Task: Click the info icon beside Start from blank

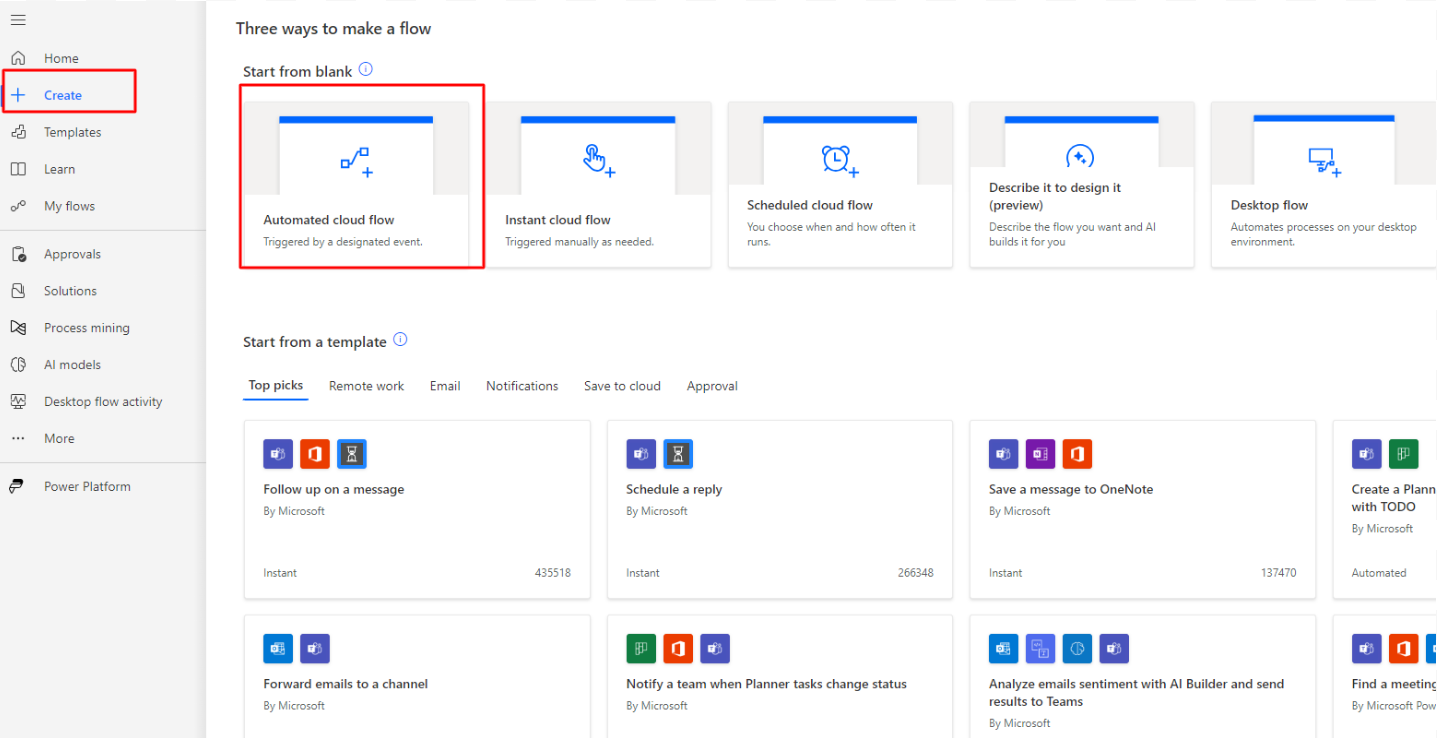Action: pos(365,69)
